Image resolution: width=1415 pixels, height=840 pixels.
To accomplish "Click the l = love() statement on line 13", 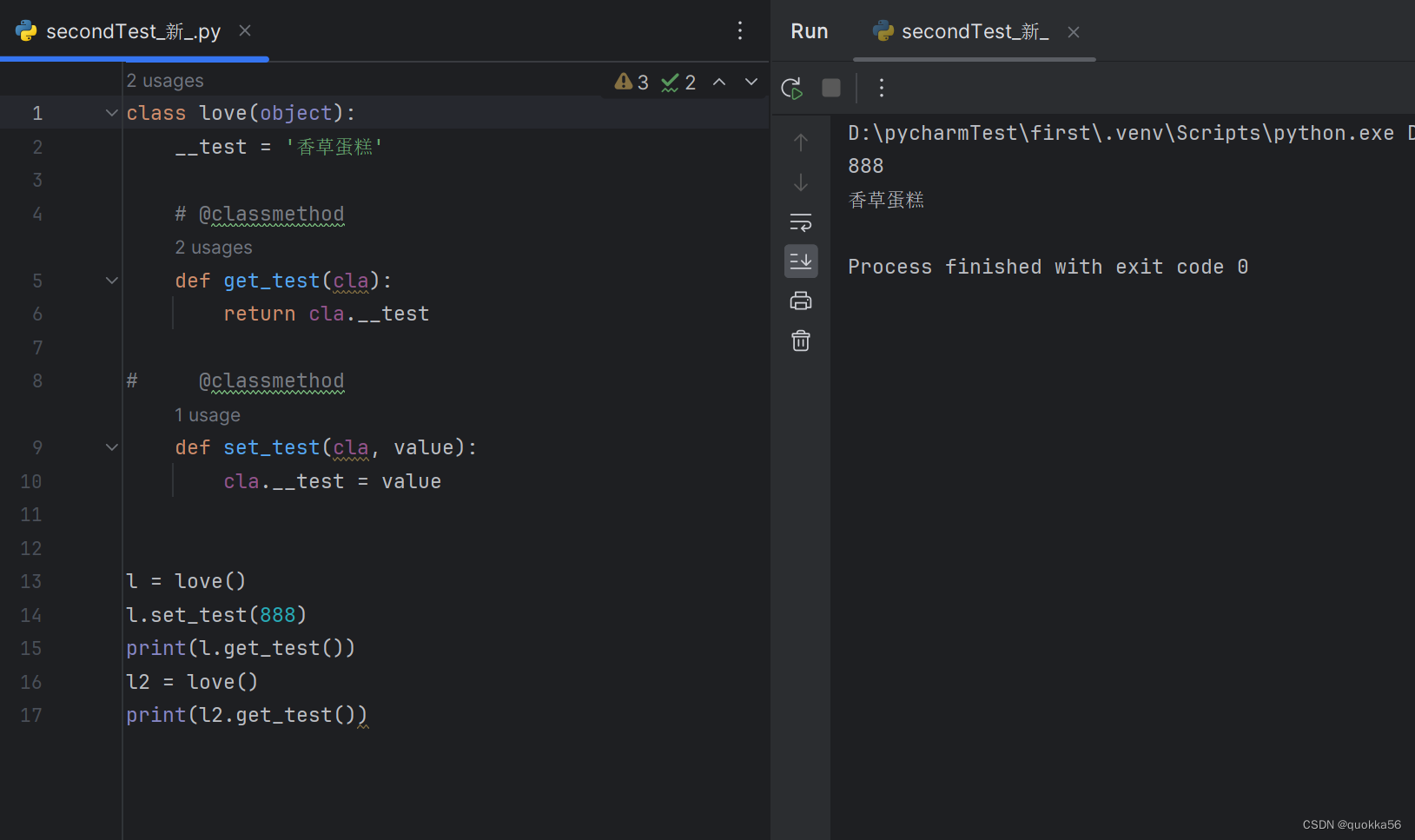I will 186,581.
